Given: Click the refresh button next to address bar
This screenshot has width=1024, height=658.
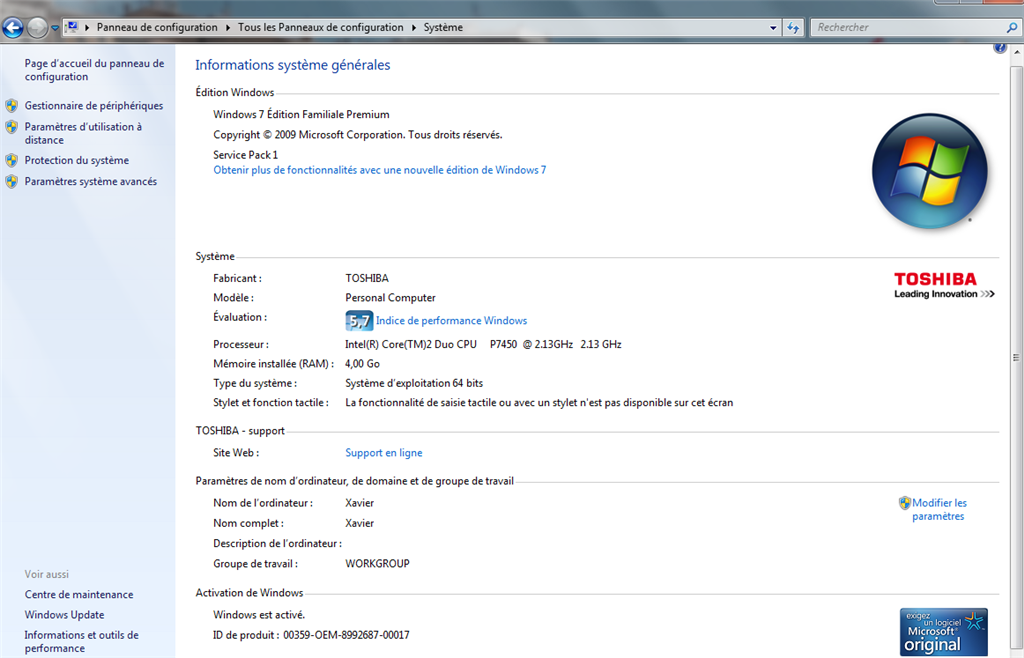Looking at the screenshot, I should (x=793, y=27).
